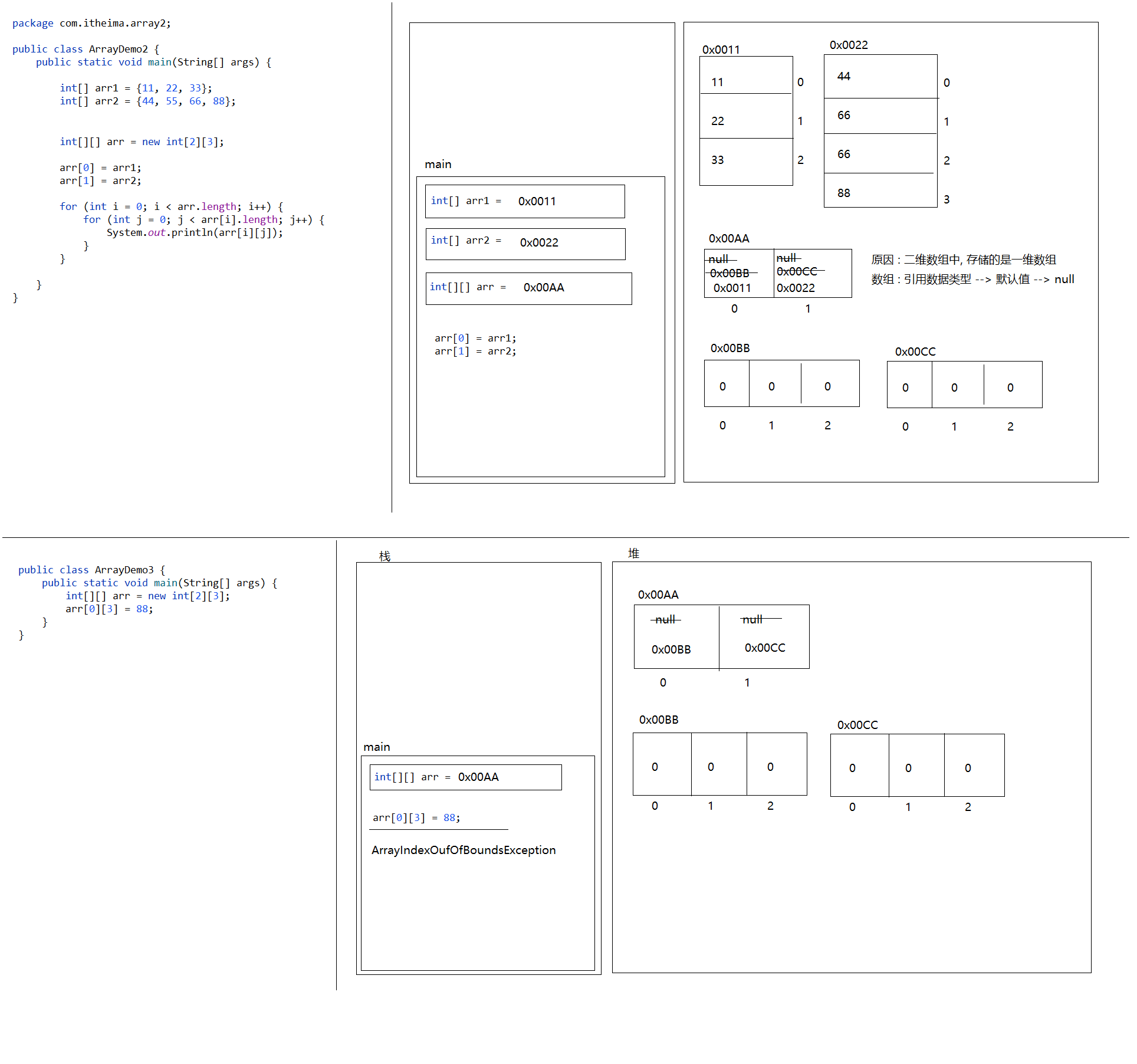
Task: Click the System.out.println(arr[i][j]) statement
Action: point(195,232)
